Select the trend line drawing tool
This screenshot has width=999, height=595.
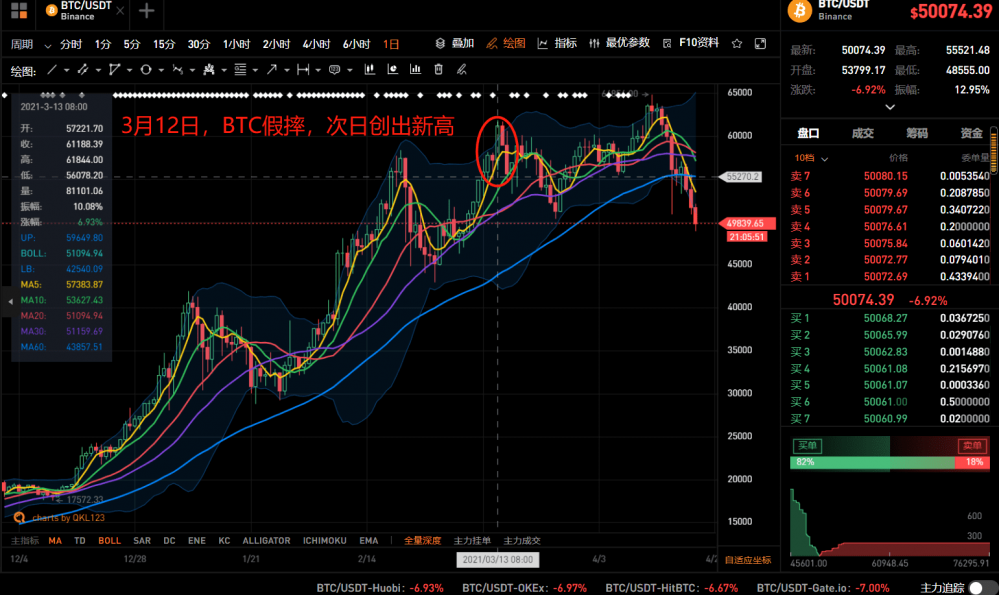point(52,70)
